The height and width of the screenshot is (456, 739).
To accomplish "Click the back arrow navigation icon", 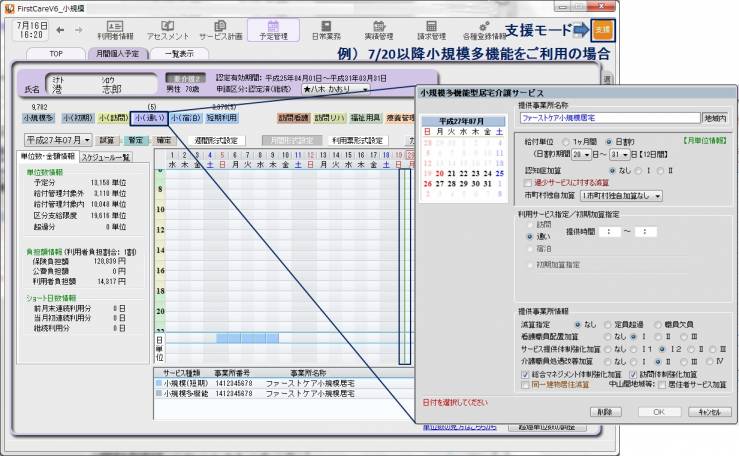I will (66, 30).
